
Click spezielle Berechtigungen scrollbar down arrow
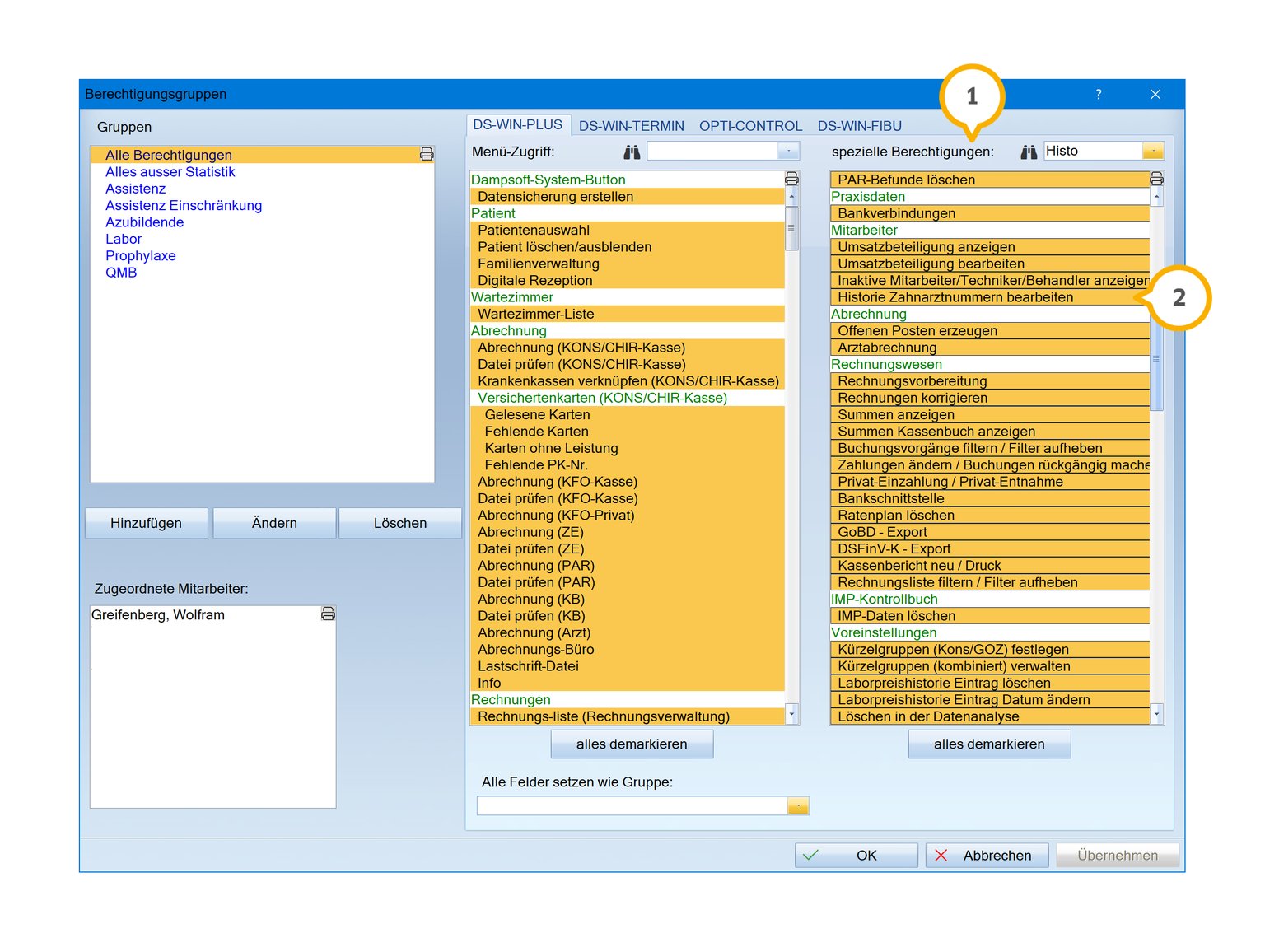[1156, 714]
